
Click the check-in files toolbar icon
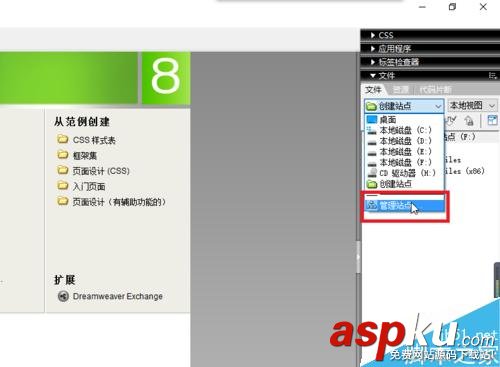point(452,120)
